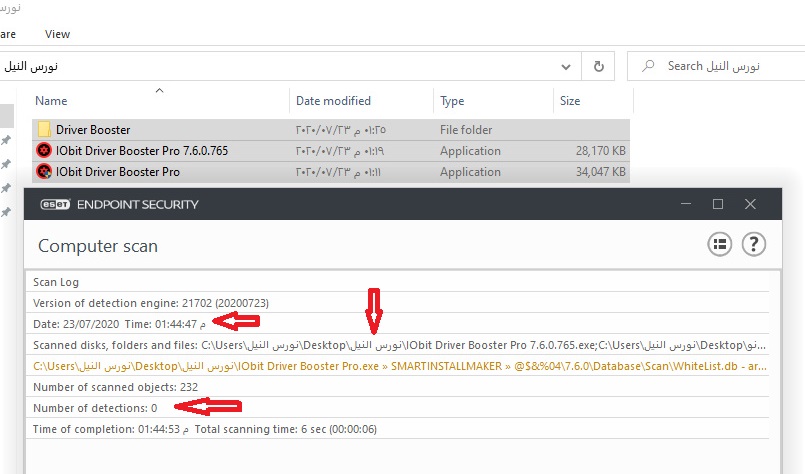
Task: Sort files by Size column header
Action: [x=570, y=101]
